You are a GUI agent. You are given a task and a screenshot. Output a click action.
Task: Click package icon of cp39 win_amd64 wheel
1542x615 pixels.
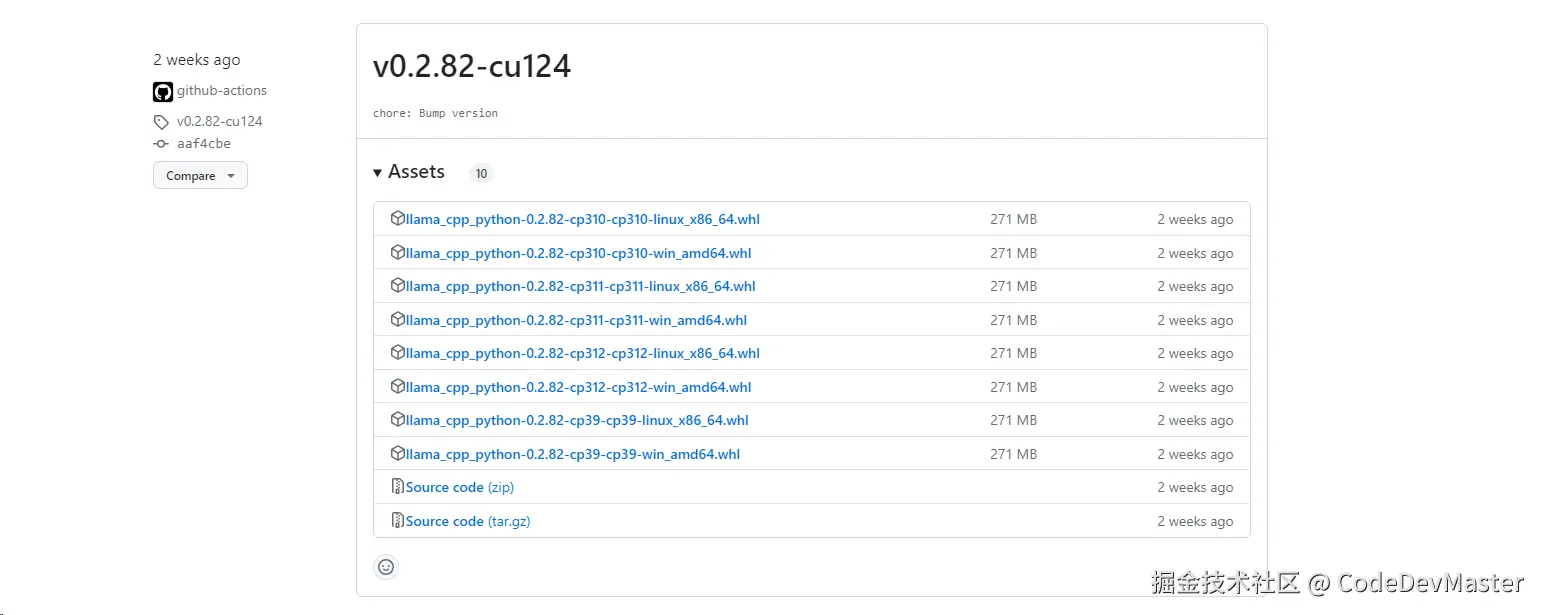(x=398, y=454)
